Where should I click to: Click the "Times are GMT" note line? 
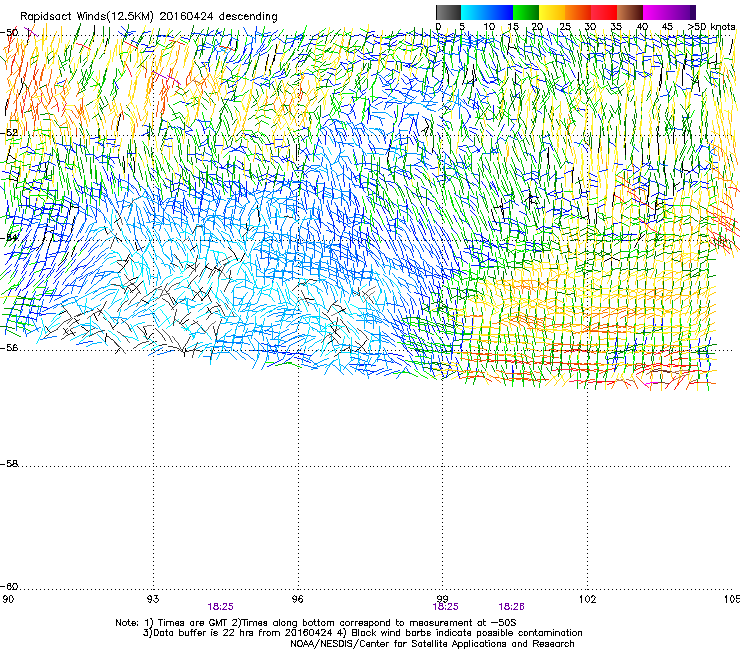pyautogui.click(x=315, y=623)
